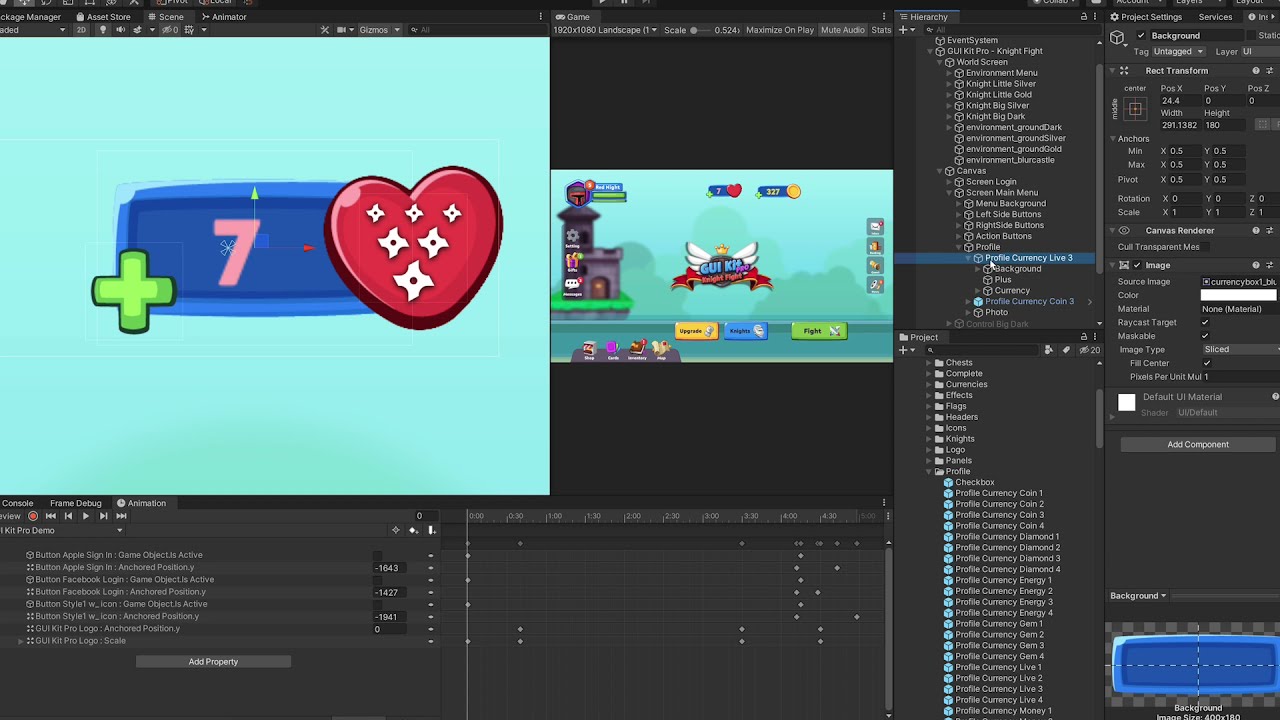Toggle scene effects layers icon
Image resolution: width=1280 pixels, height=720 pixels.
137,30
